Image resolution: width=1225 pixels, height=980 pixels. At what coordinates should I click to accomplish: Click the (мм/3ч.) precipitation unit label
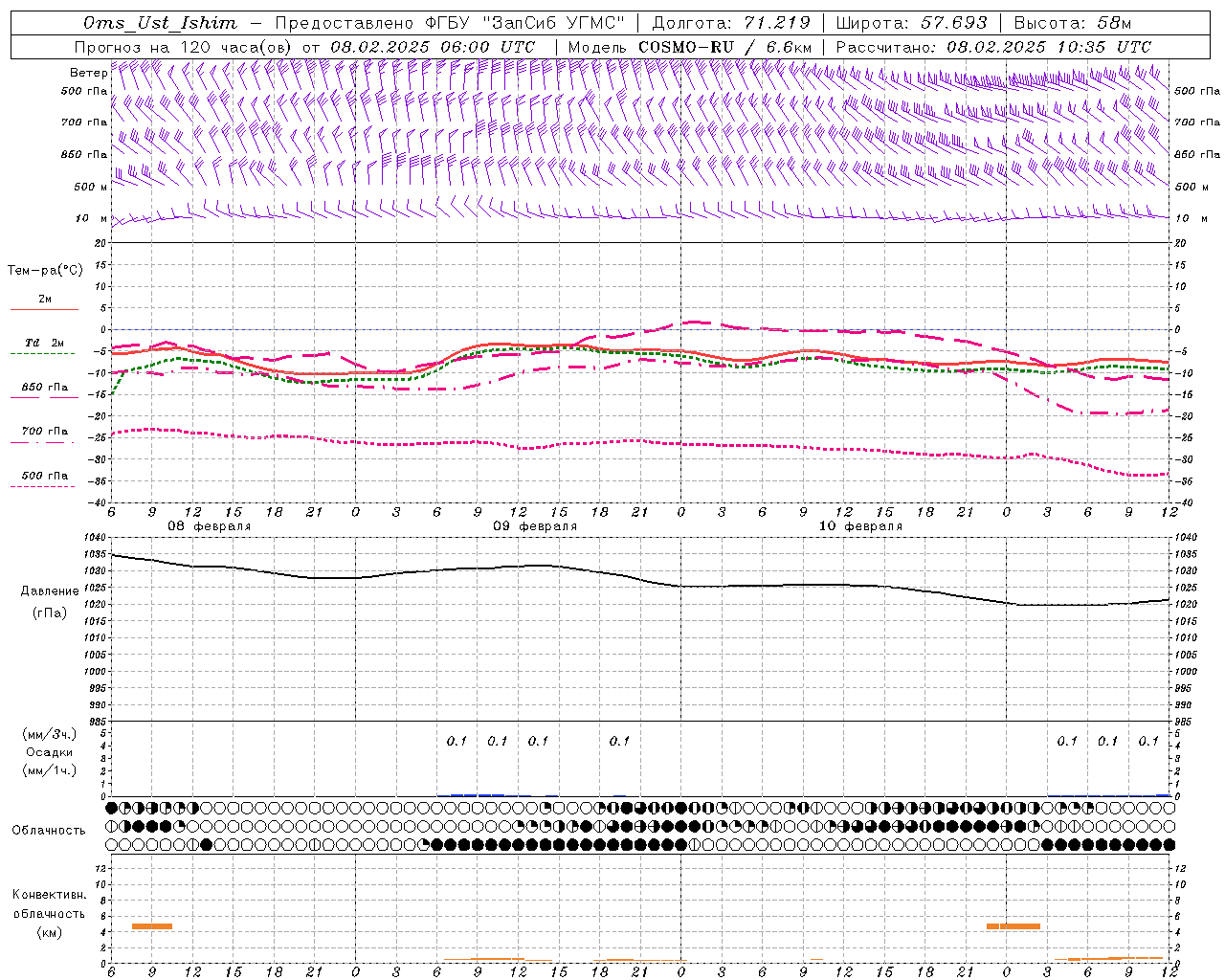pyautogui.click(x=50, y=734)
